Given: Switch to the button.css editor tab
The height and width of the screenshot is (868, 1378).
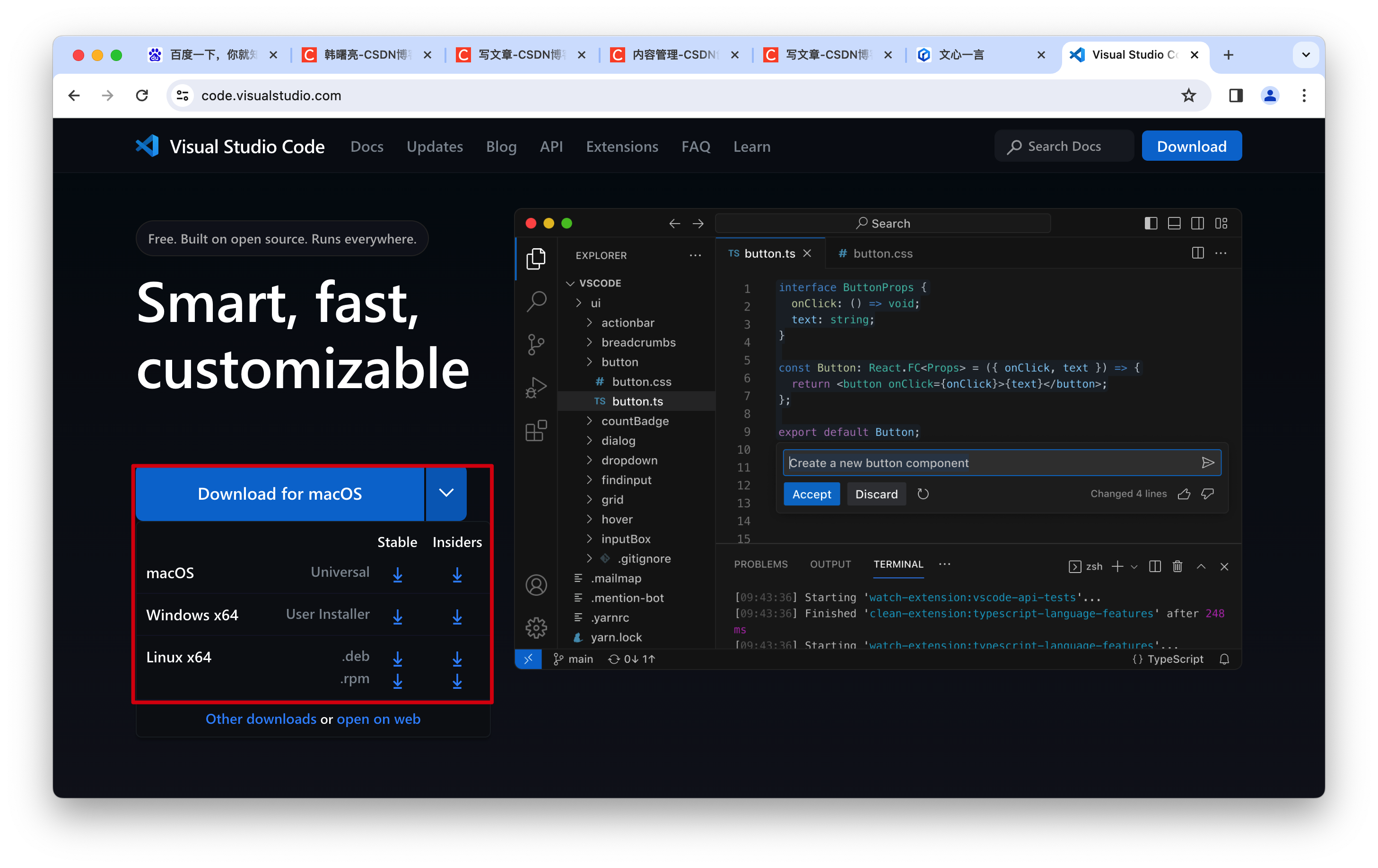Looking at the screenshot, I should click(875, 253).
